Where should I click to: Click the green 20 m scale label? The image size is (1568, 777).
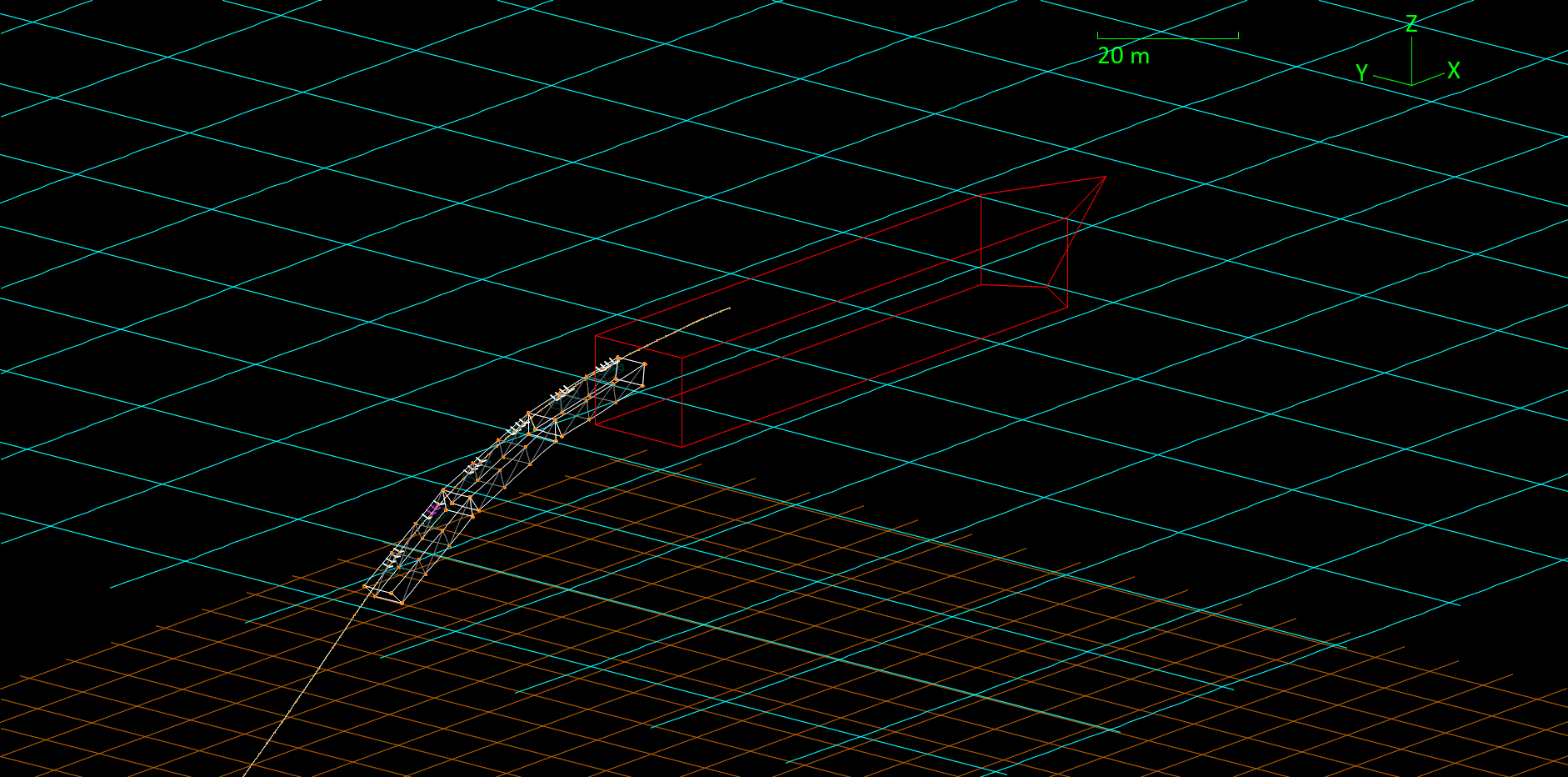[1123, 56]
